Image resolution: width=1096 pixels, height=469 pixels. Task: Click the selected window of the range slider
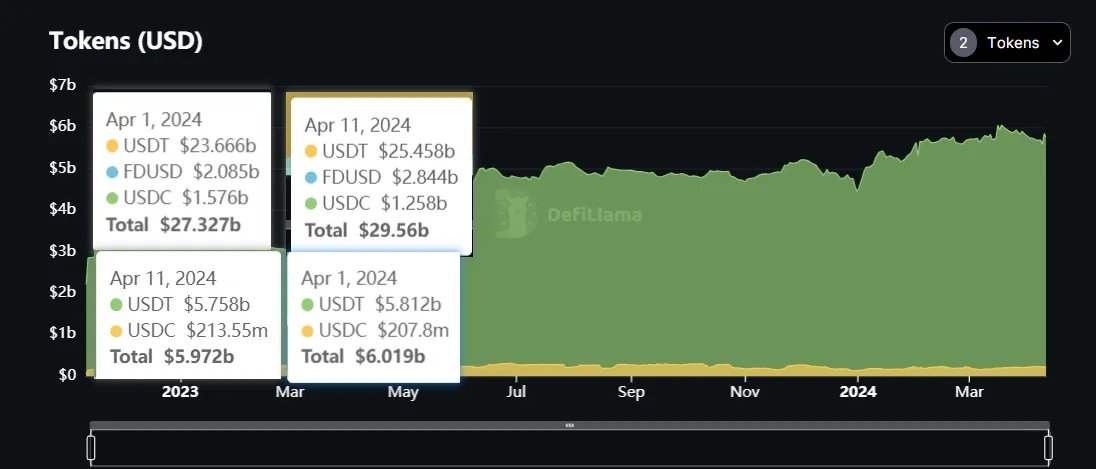pyautogui.click(x=569, y=448)
